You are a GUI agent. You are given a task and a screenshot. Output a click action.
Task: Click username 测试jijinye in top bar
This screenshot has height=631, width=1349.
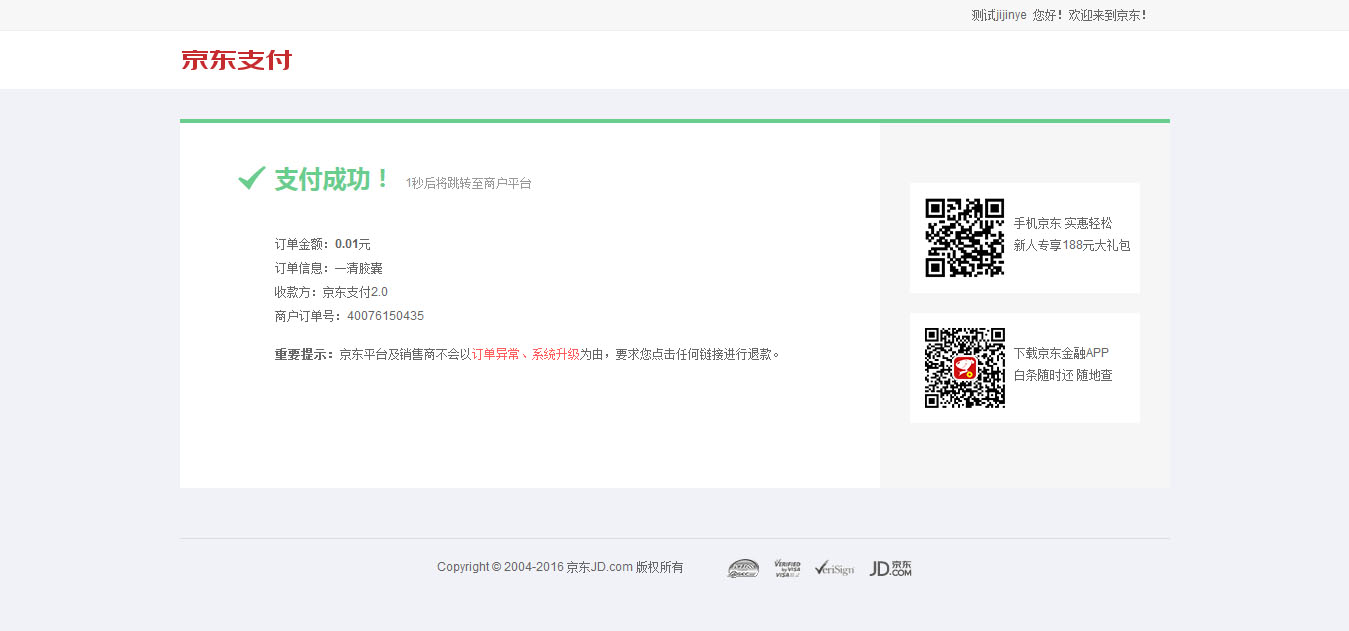(x=998, y=15)
